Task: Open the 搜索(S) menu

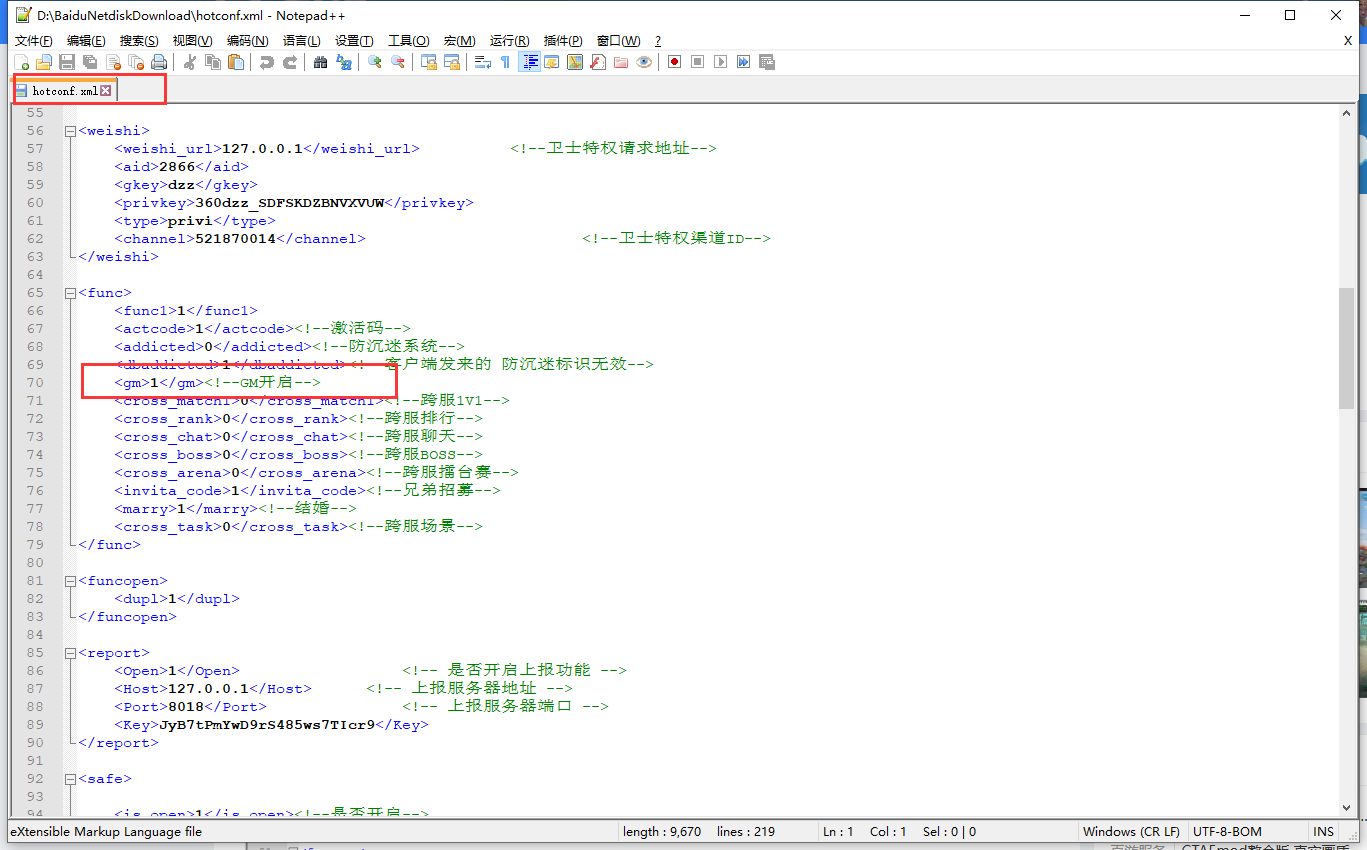Action: pyautogui.click(x=139, y=41)
